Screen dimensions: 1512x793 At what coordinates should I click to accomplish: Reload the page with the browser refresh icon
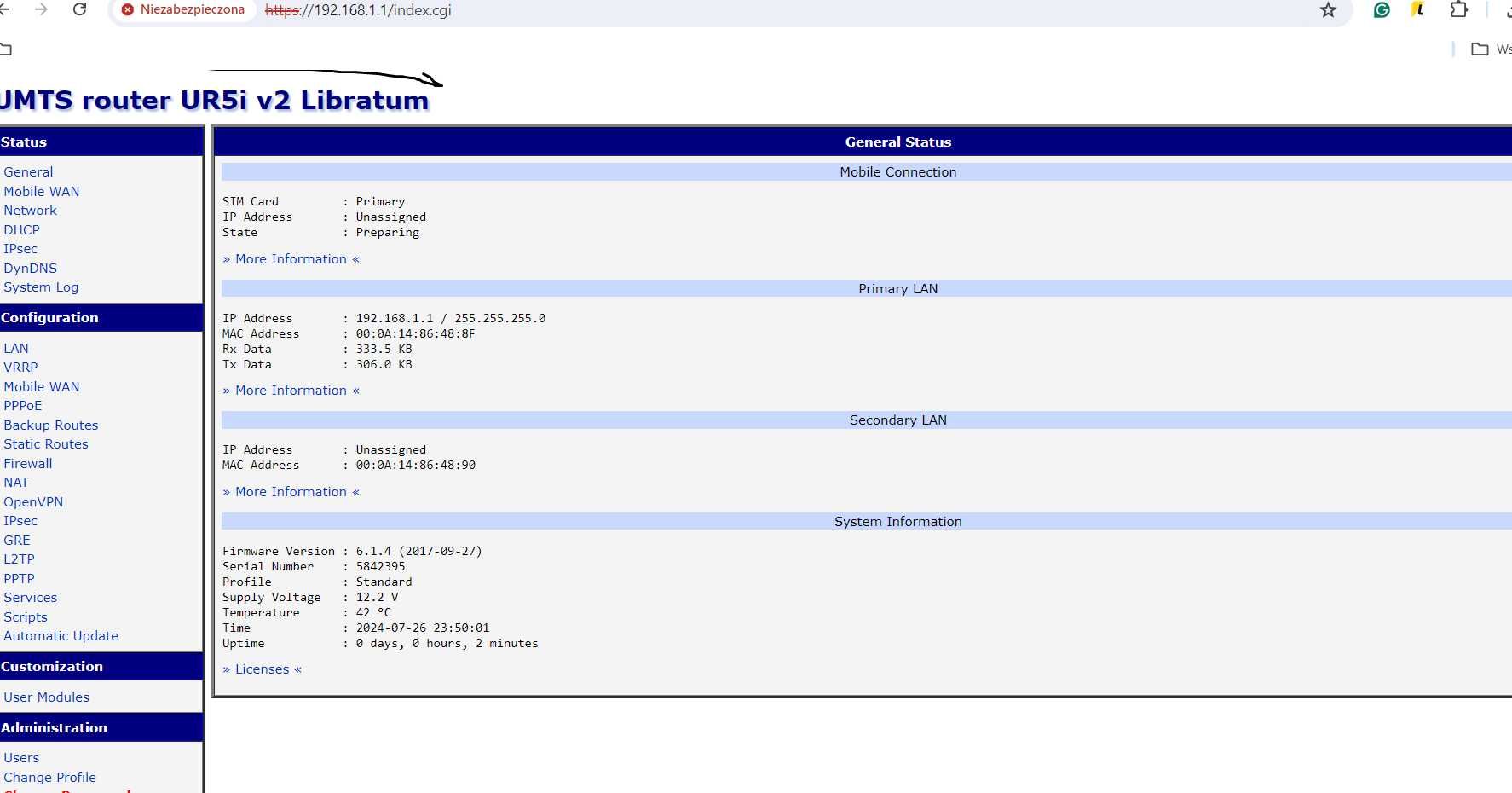click(x=79, y=9)
